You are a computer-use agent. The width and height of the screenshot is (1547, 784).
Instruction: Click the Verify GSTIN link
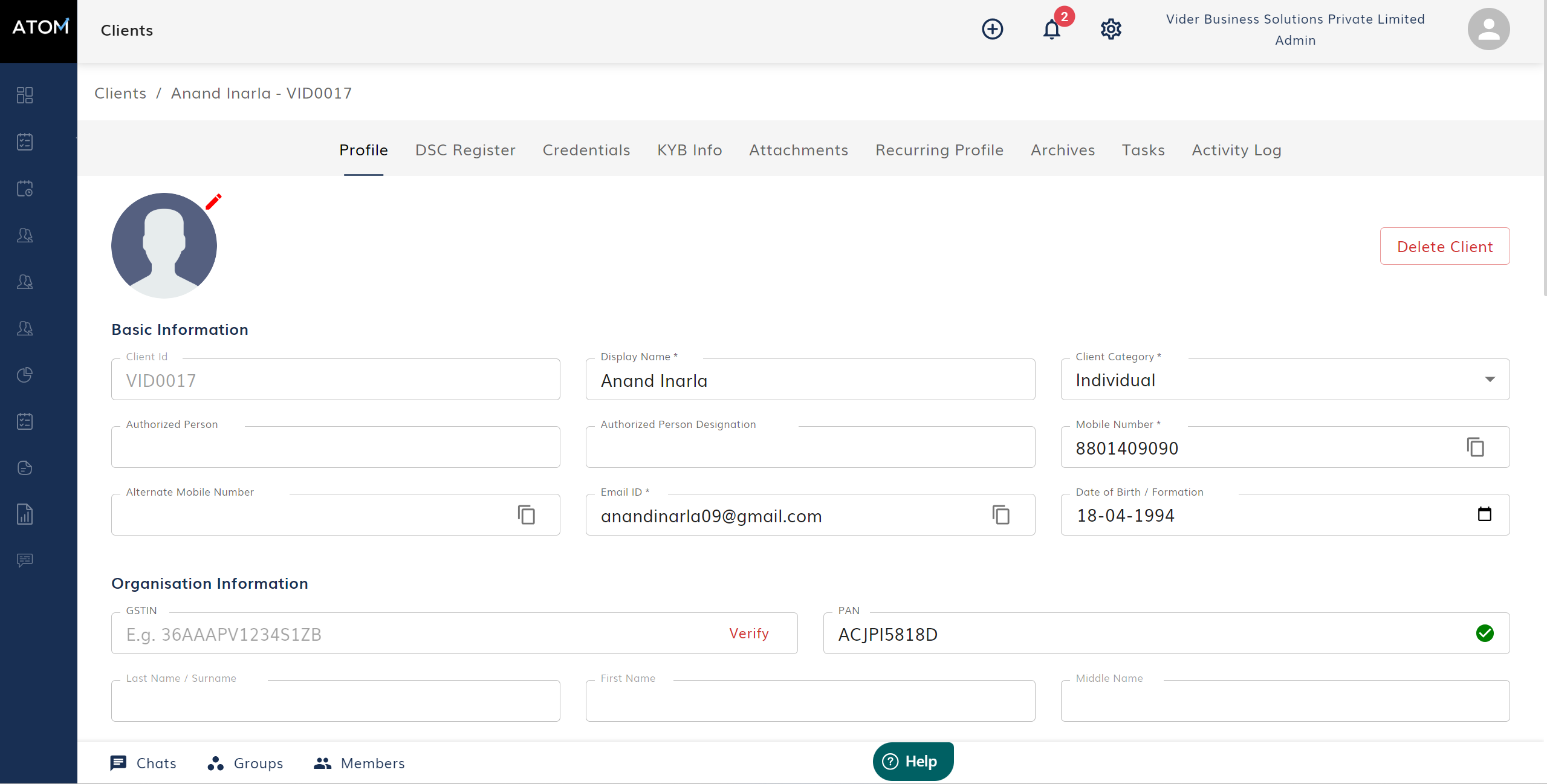click(x=748, y=633)
